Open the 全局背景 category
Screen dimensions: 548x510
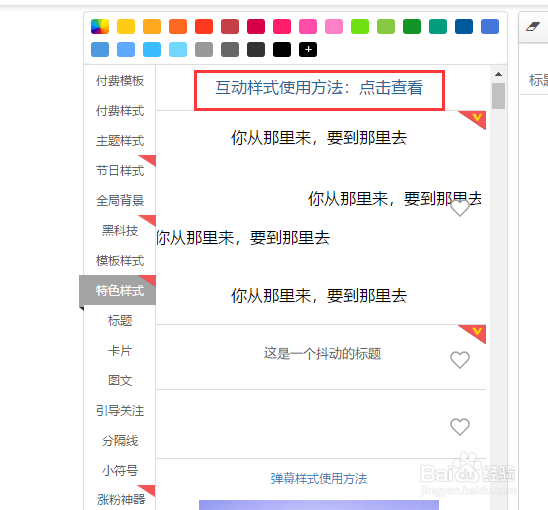click(x=120, y=201)
